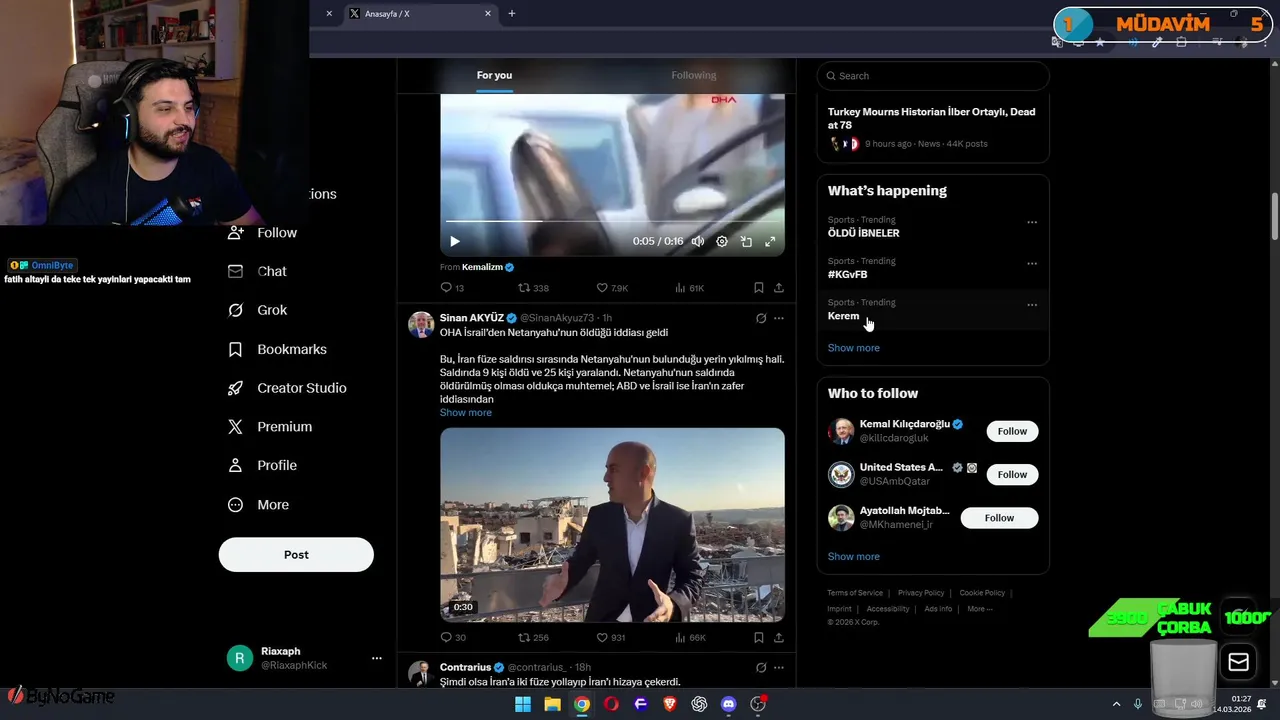
Task: Open File Explorer from the taskbar
Action: point(552,704)
